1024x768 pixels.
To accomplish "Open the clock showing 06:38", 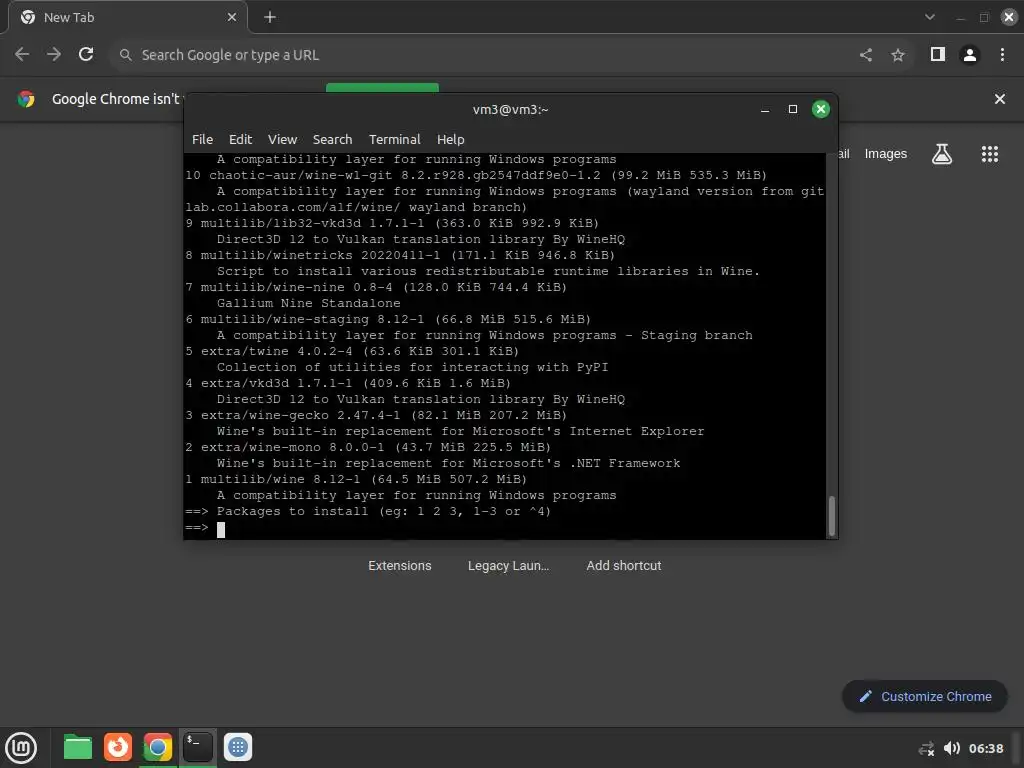I will tap(985, 748).
